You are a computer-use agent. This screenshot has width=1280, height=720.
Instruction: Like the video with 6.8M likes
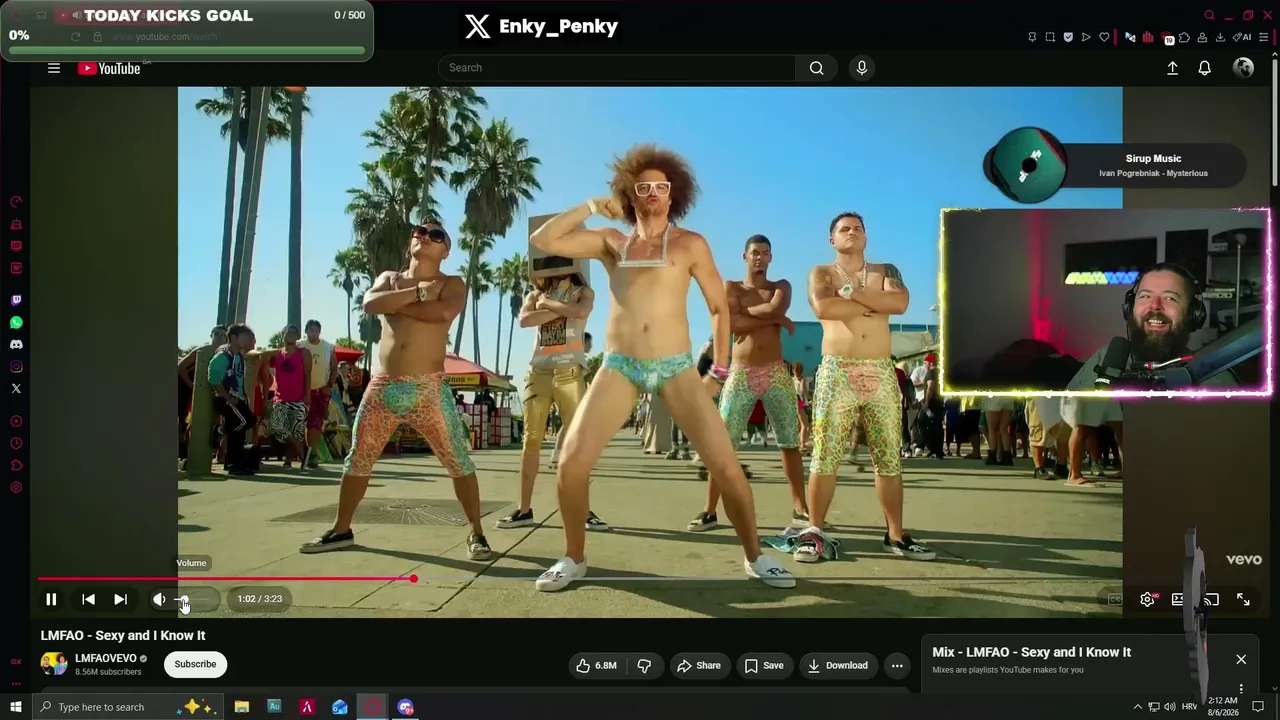point(595,665)
